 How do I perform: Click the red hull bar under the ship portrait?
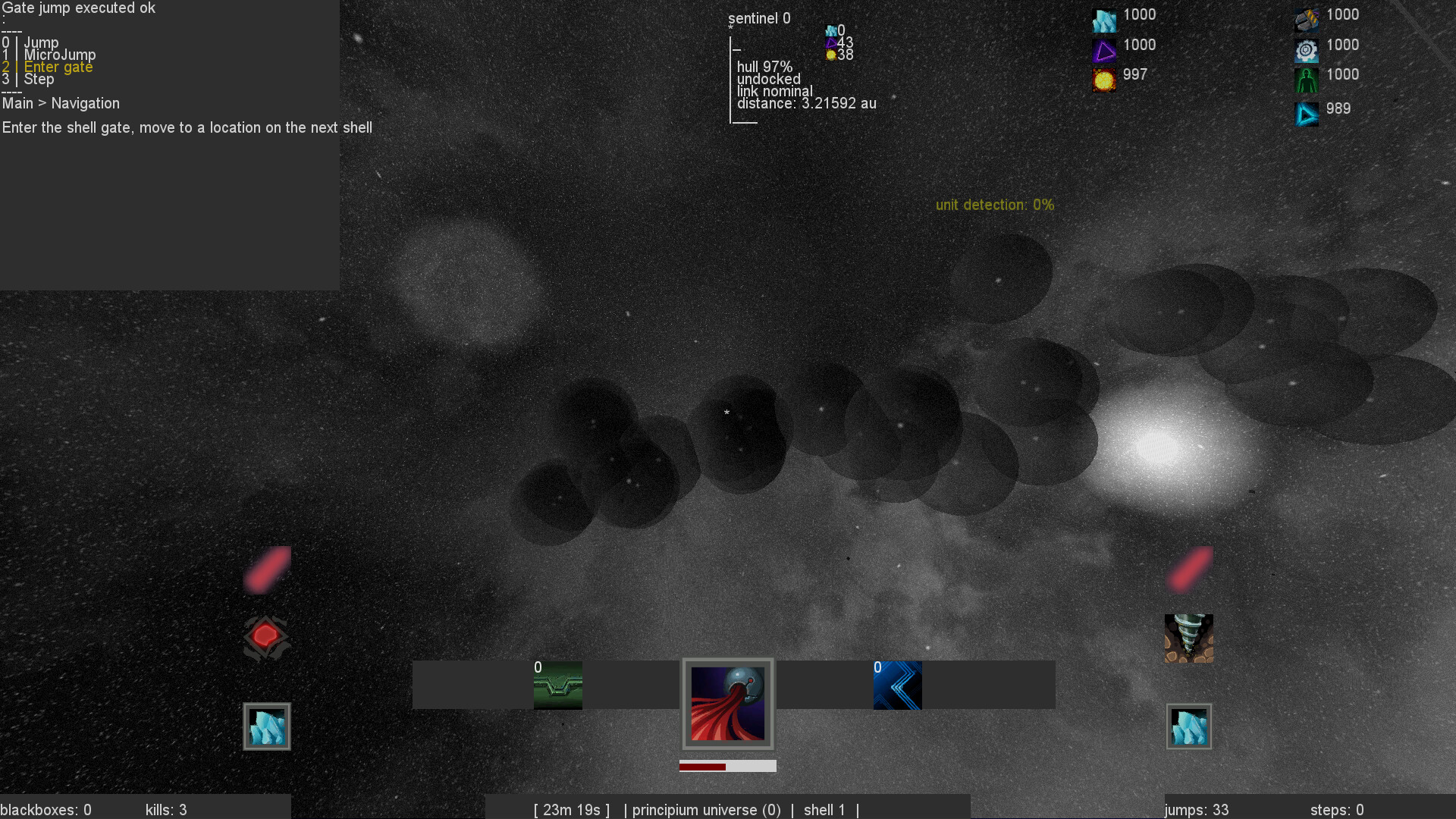pyautogui.click(x=727, y=766)
